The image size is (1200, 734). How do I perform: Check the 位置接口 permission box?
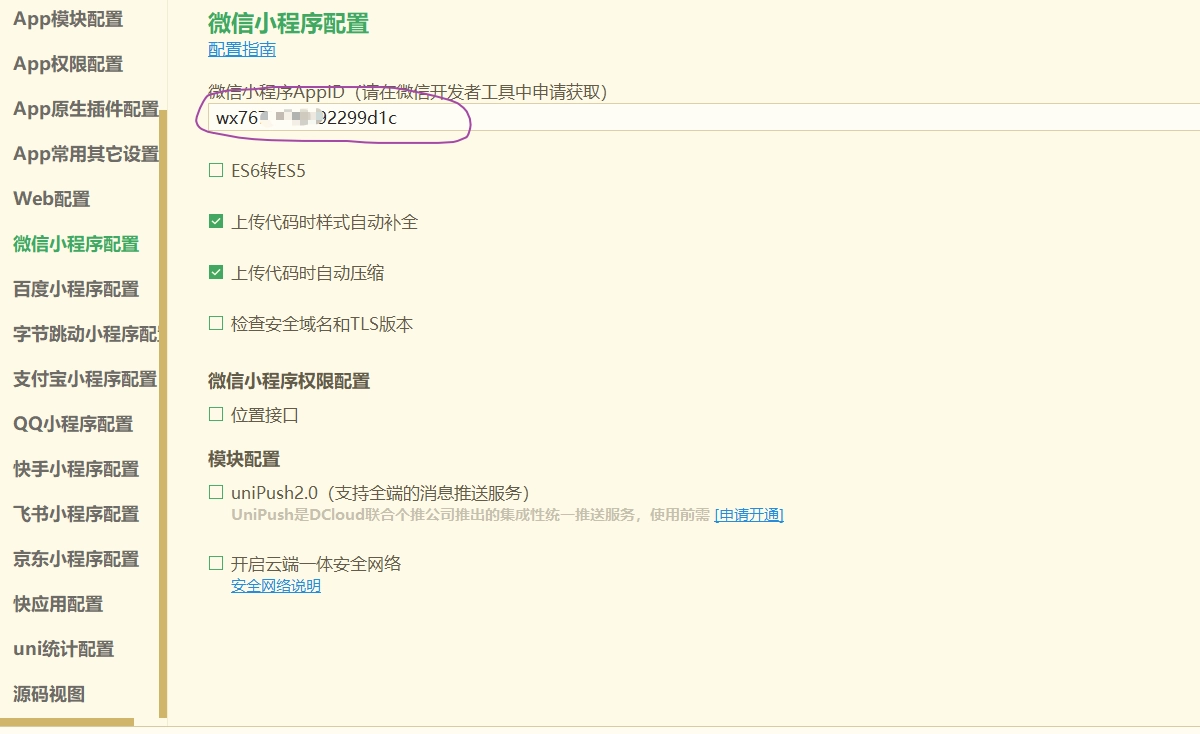click(x=216, y=414)
